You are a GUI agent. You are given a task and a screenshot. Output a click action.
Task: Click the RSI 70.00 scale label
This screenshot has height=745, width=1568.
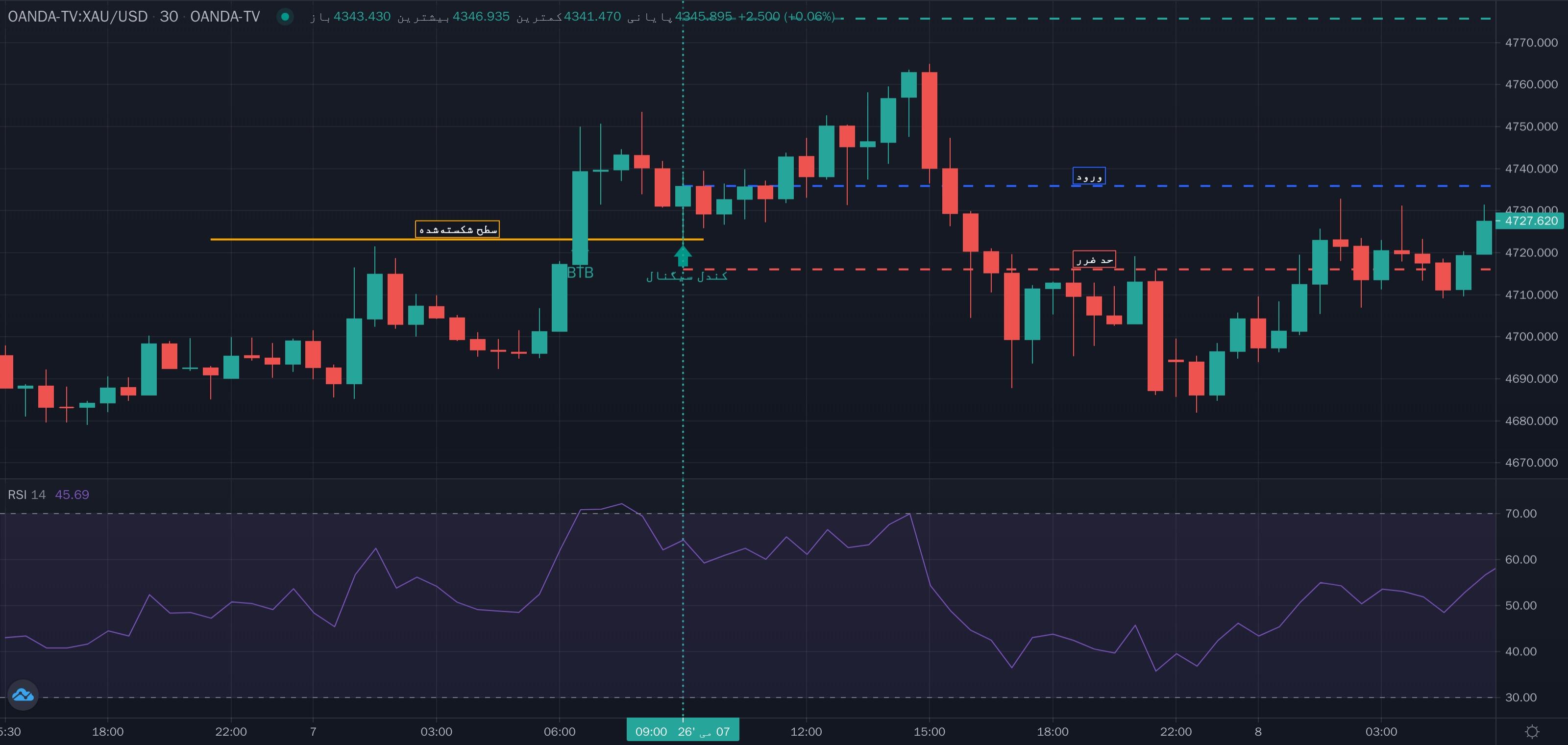click(x=1520, y=514)
